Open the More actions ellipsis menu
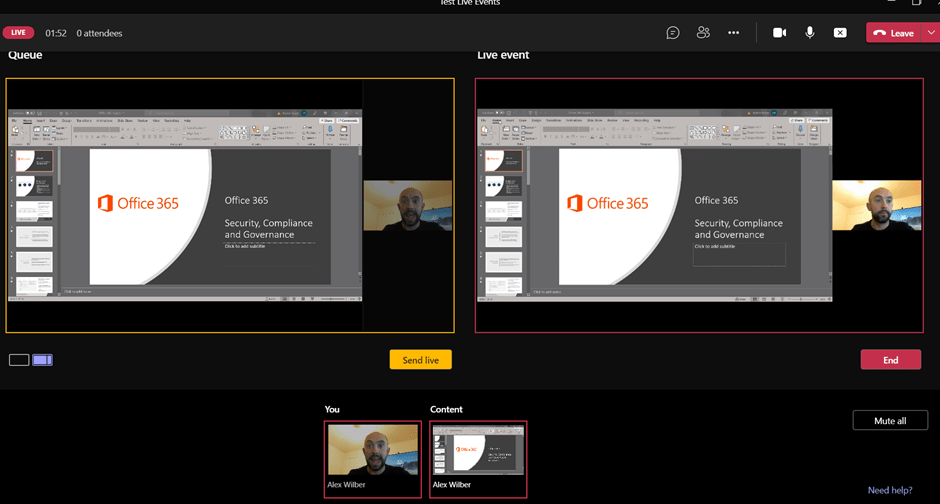Image resolution: width=940 pixels, height=504 pixels. tap(733, 33)
